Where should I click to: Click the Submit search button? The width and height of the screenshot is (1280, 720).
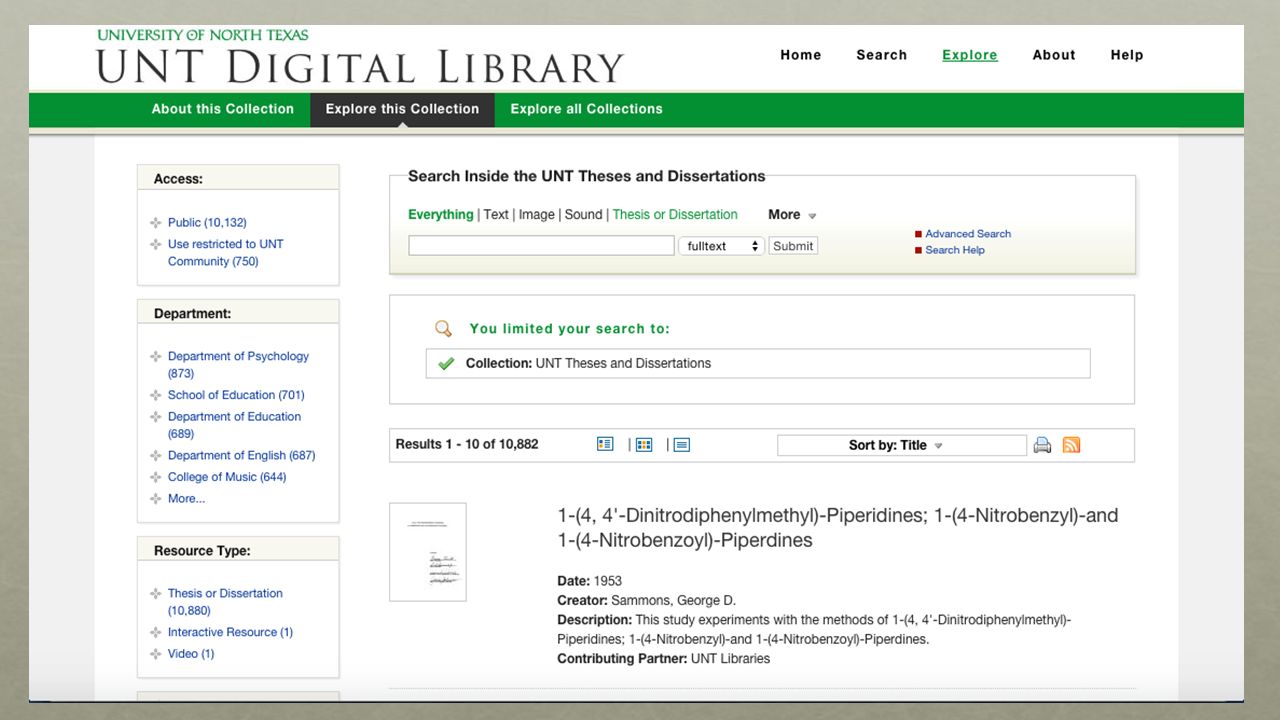(x=793, y=246)
